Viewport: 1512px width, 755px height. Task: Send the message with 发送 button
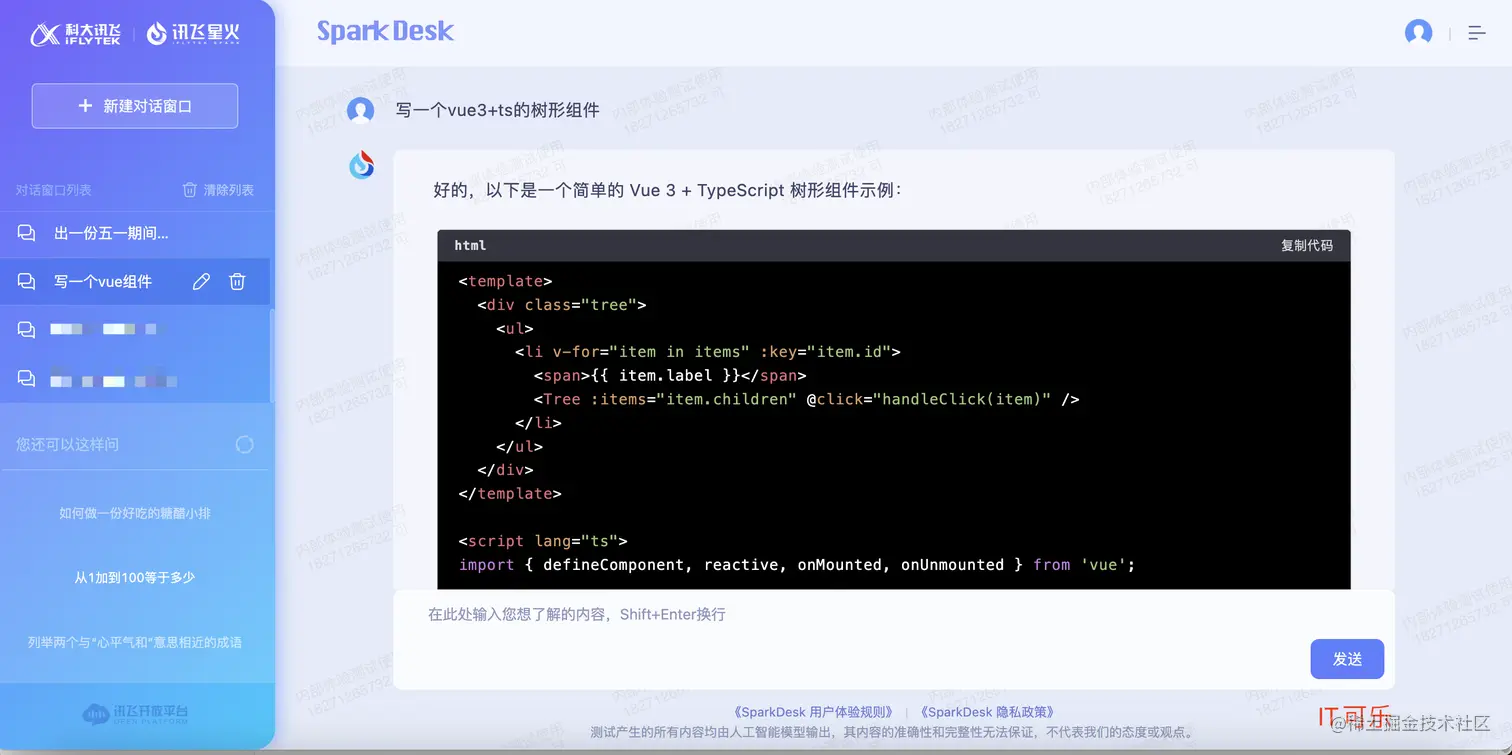click(1347, 659)
